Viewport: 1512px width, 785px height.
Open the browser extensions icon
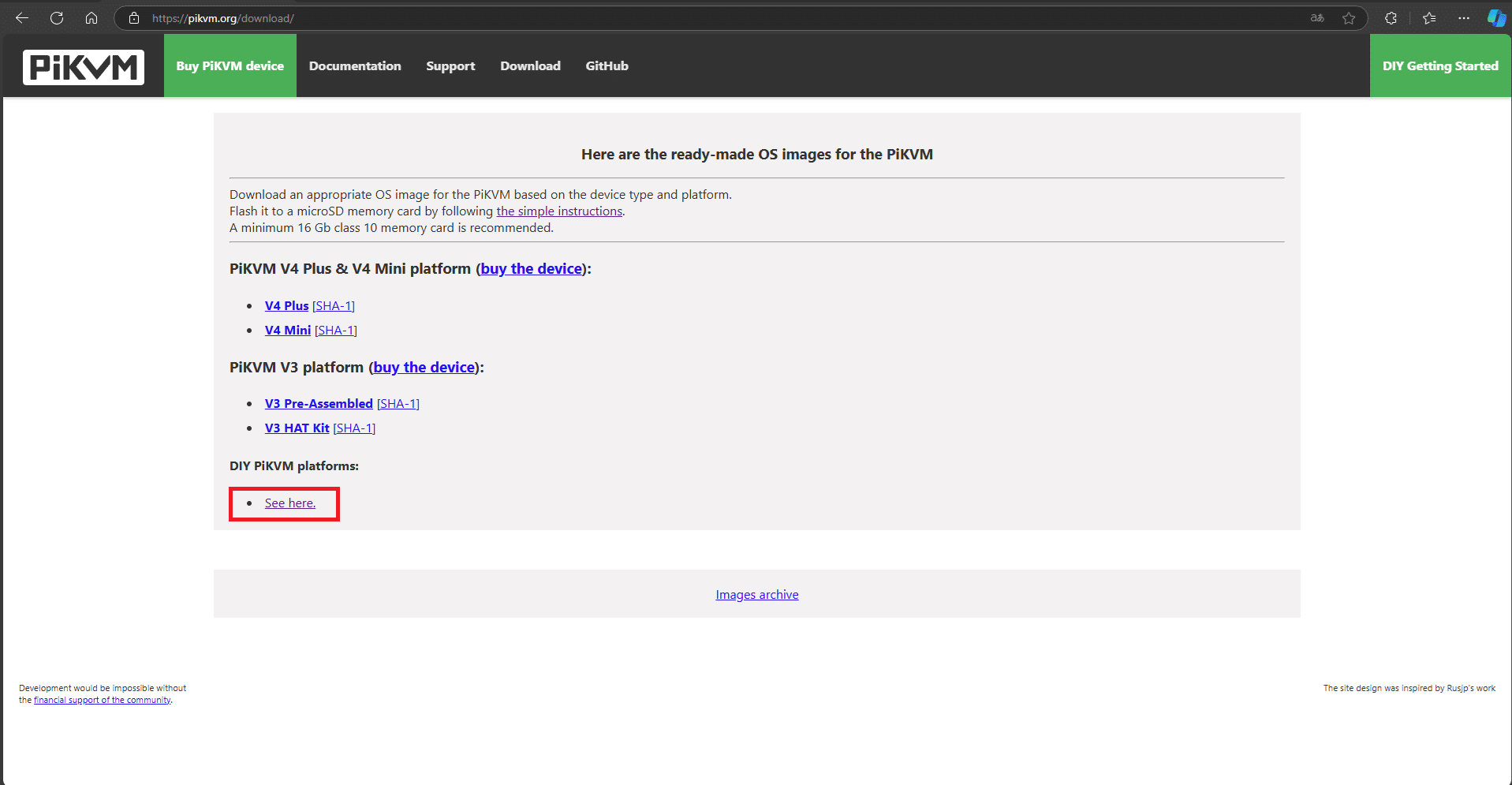click(1391, 18)
